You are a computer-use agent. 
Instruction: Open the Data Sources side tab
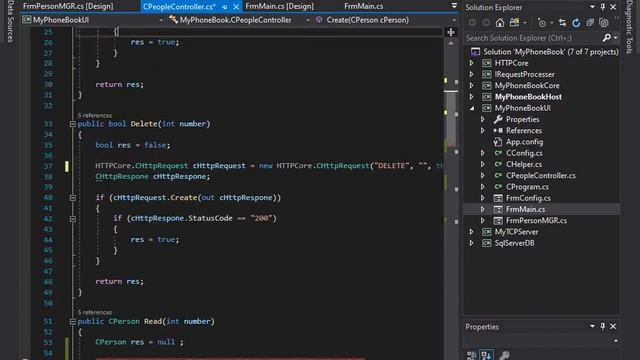(10, 22)
